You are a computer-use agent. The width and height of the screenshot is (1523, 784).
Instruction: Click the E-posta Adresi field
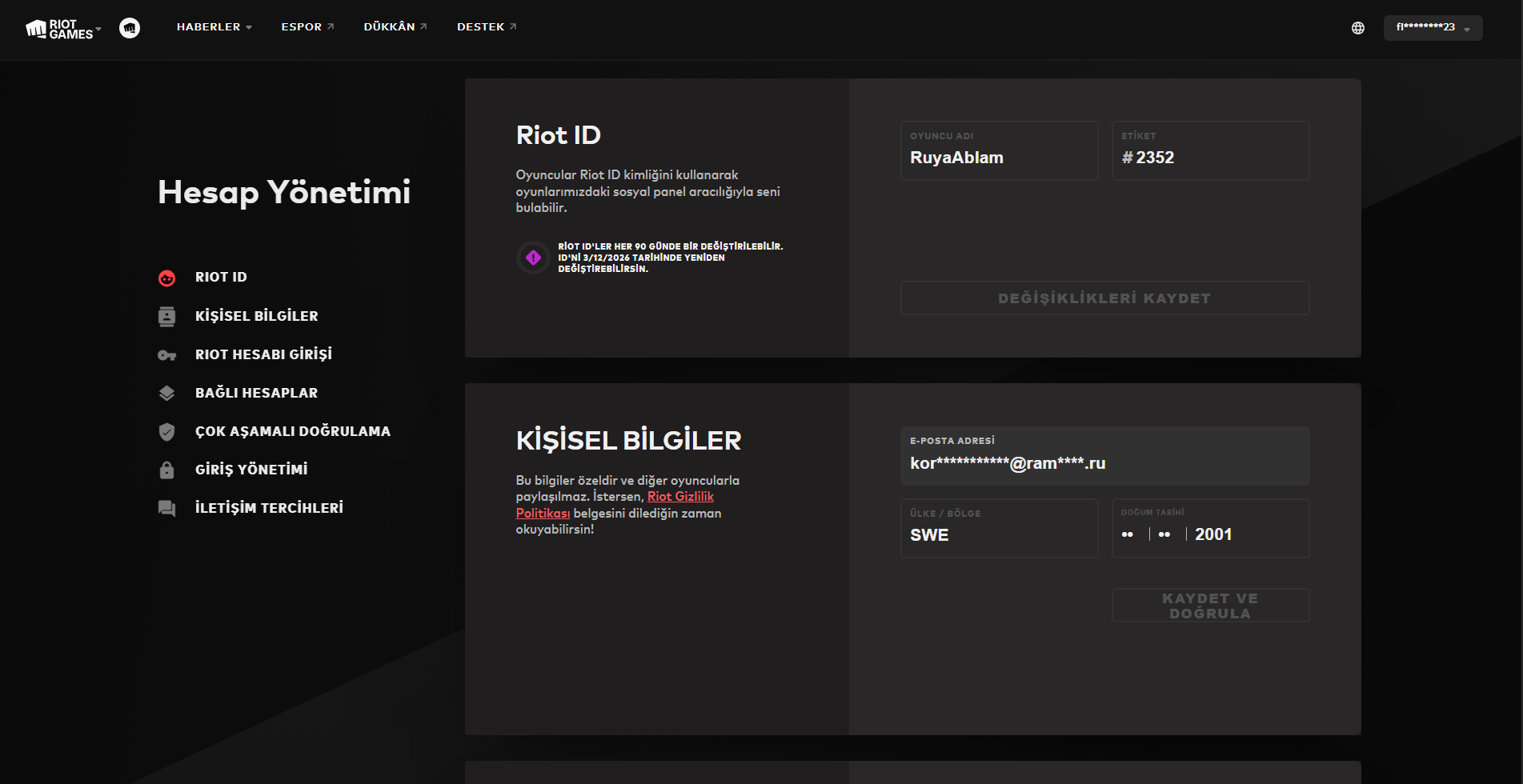(1104, 456)
